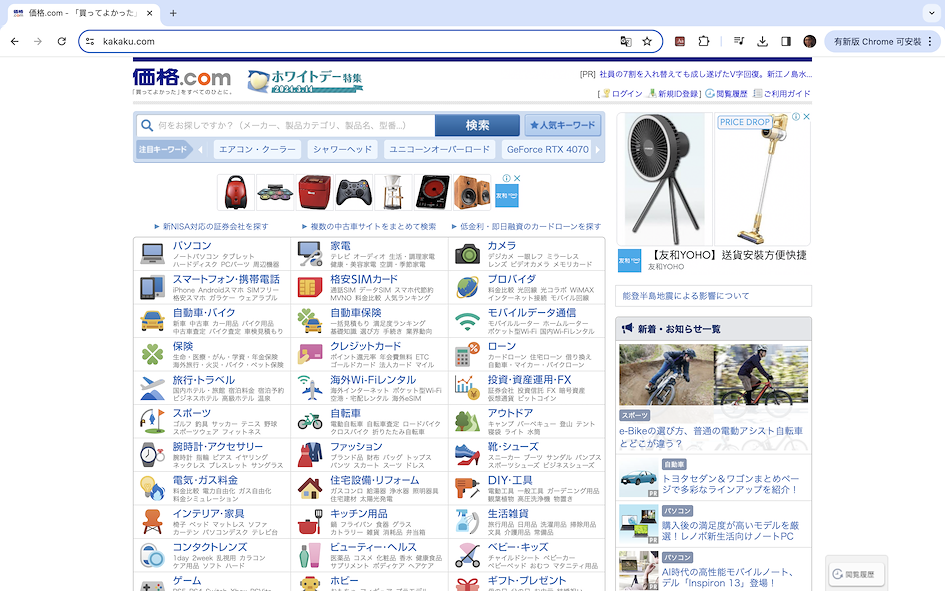Open the Google Translate icon in address bar
The width and height of the screenshot is (945, 591).
point(626,42)
